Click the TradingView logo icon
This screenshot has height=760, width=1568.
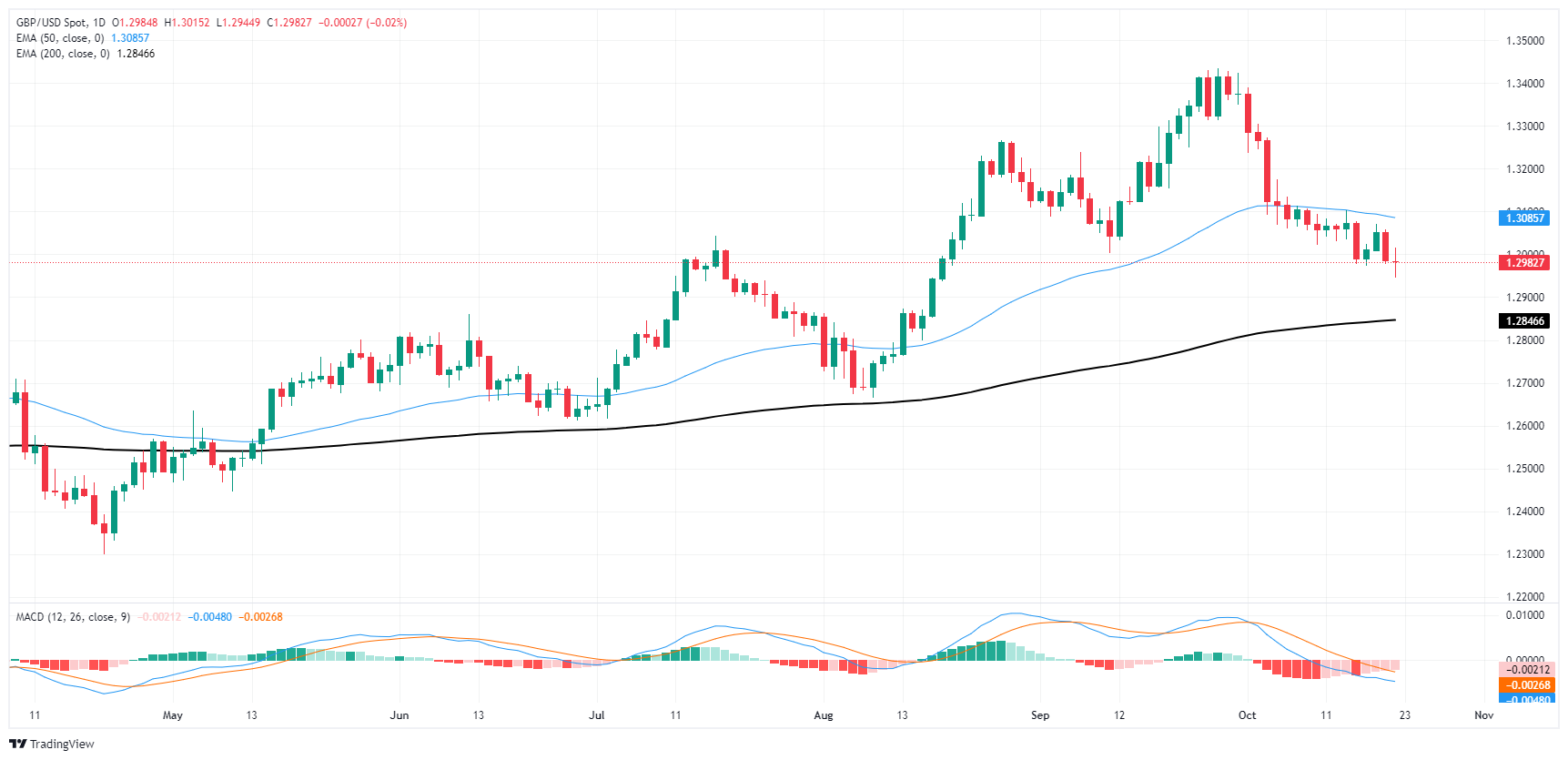tap(17, 744)
